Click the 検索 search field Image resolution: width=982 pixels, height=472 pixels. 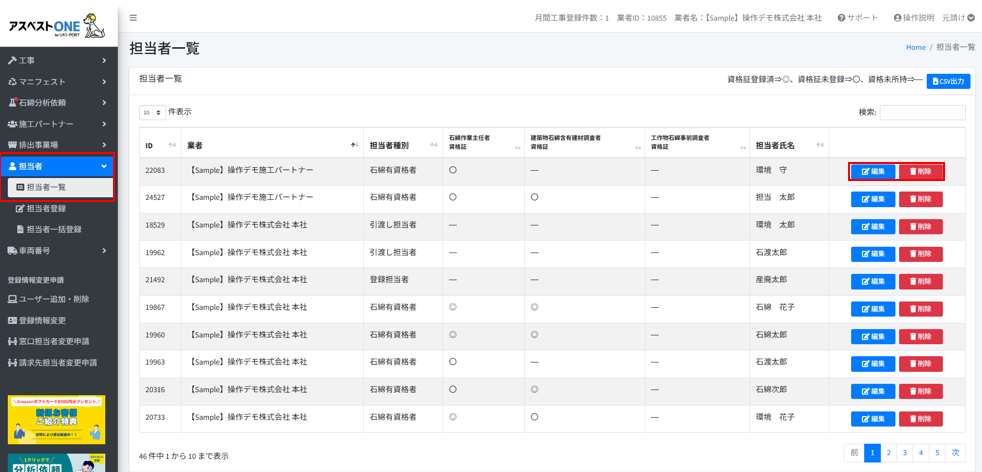coord(922,113)
